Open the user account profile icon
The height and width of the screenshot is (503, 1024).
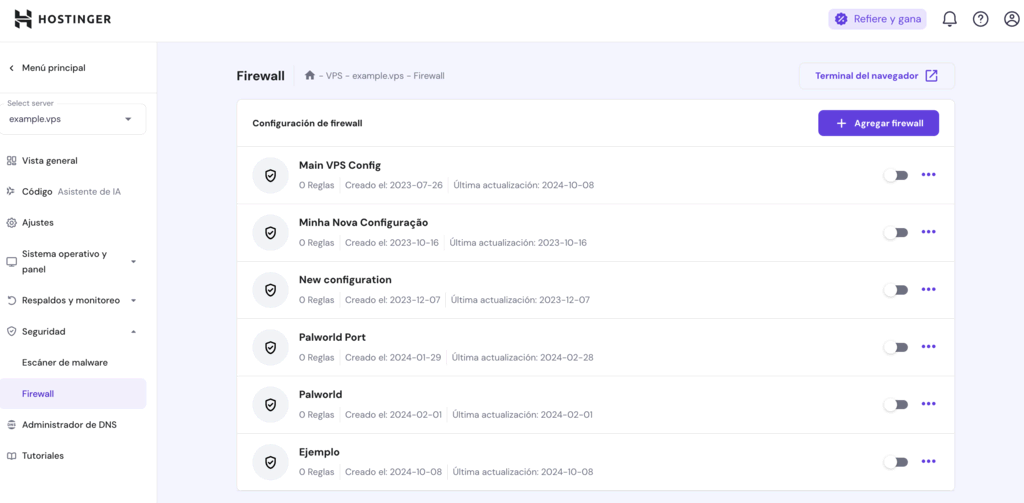[x=1011, y=19]
